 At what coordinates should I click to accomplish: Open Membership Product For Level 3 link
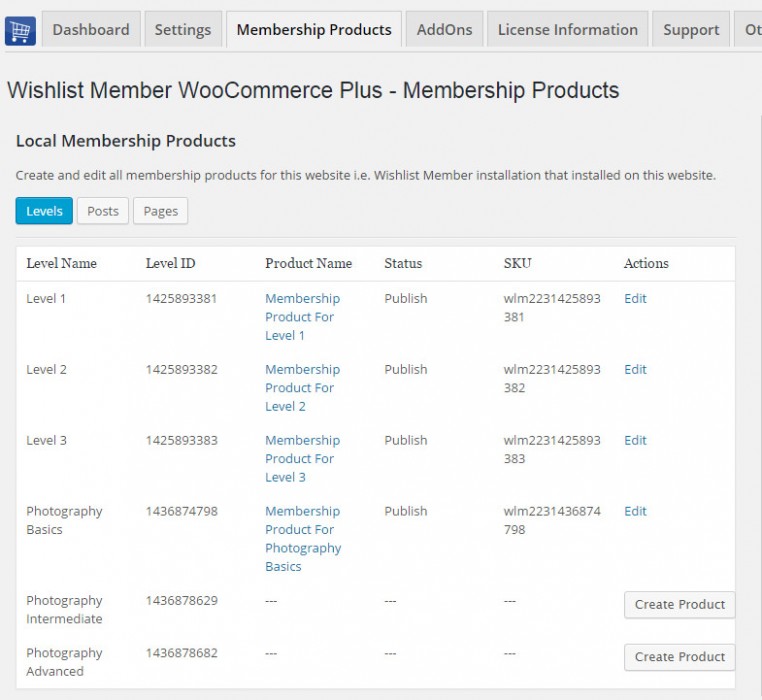coord(302,459)
